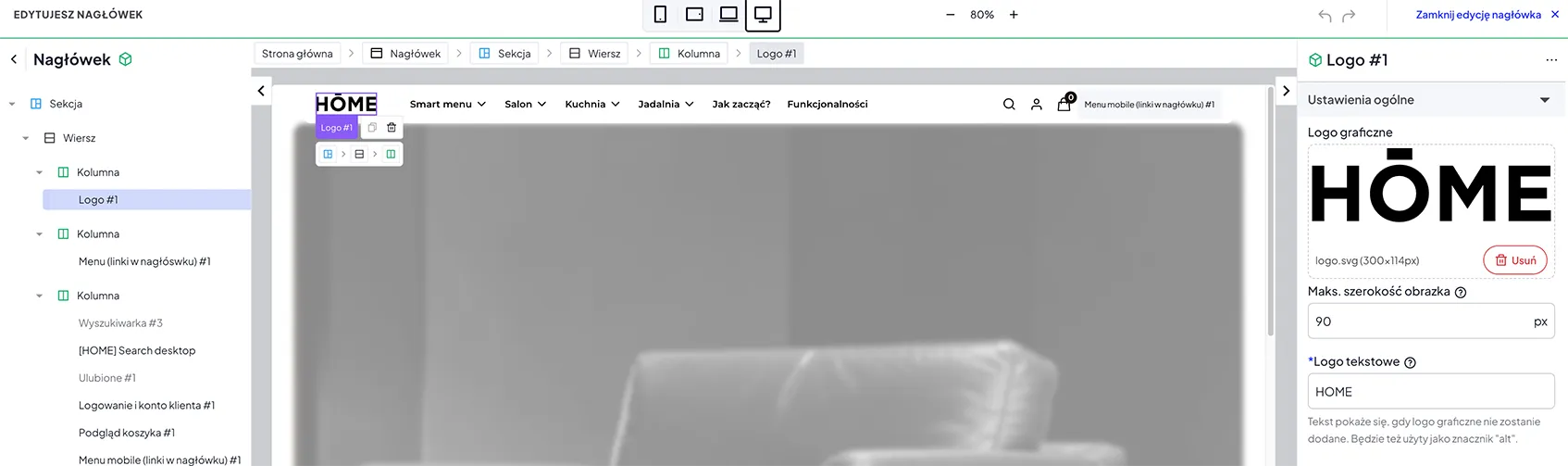
Task: Undo the last change
Action: pyautogui.click(x=1325, y=16)
